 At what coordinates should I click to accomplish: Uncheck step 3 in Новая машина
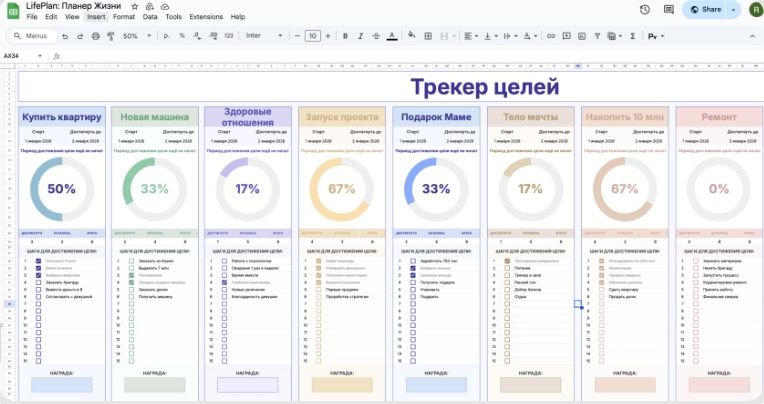[x=131, y=275]
